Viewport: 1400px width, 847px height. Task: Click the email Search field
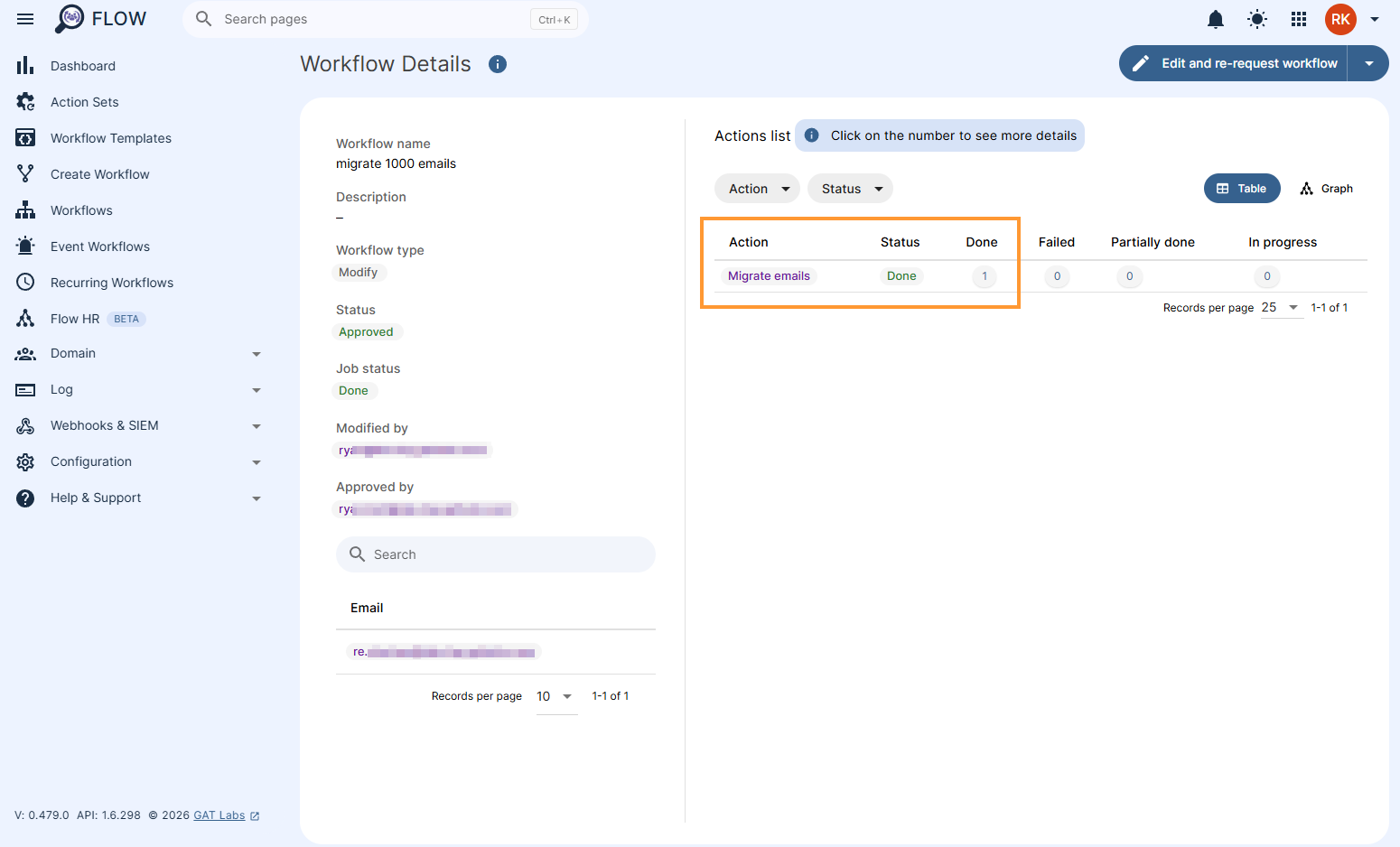(x=496, y=554)
